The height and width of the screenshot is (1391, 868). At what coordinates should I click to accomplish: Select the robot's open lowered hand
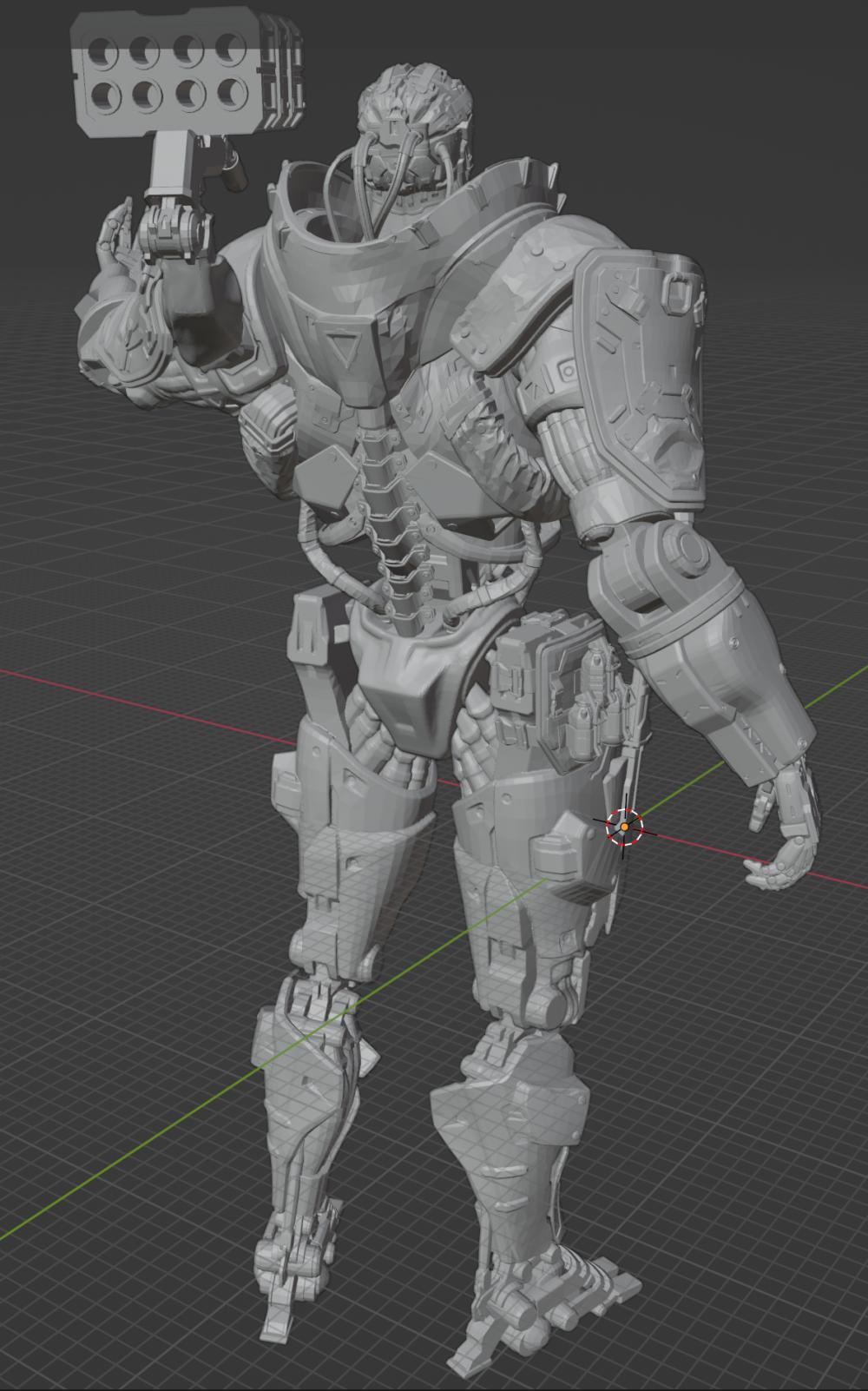tap(783, 827)
